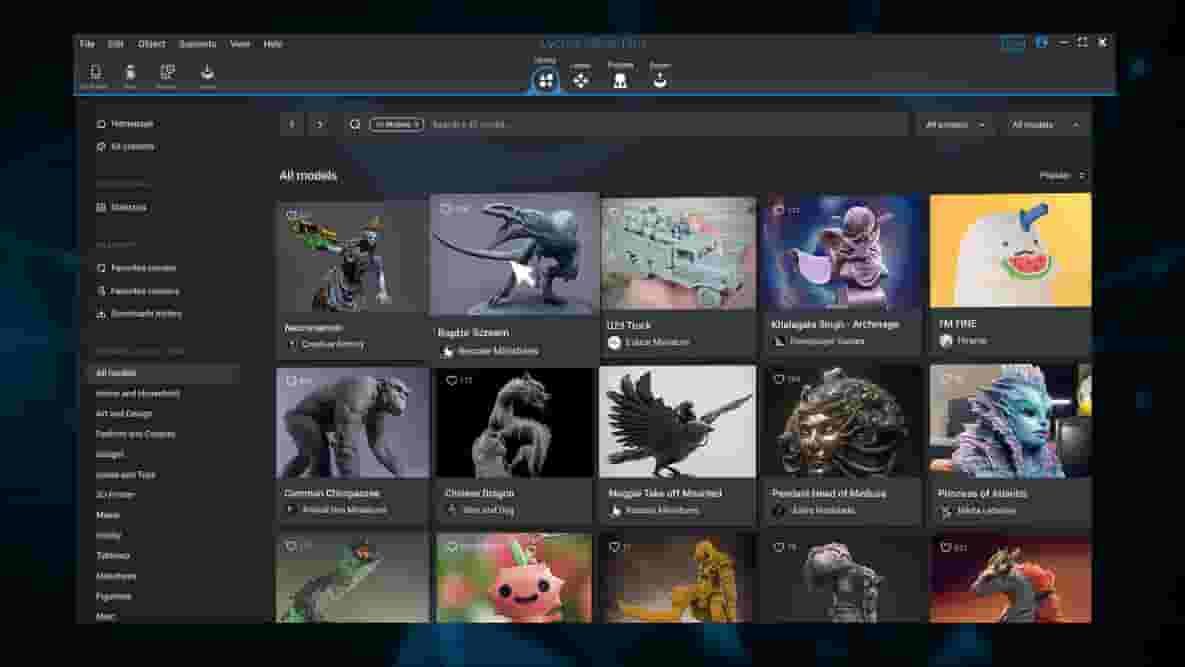The image size is (1185, 667).
Task: Open the Prepare workspace icon
Action: pyautogui.click(x=620, y=79)
